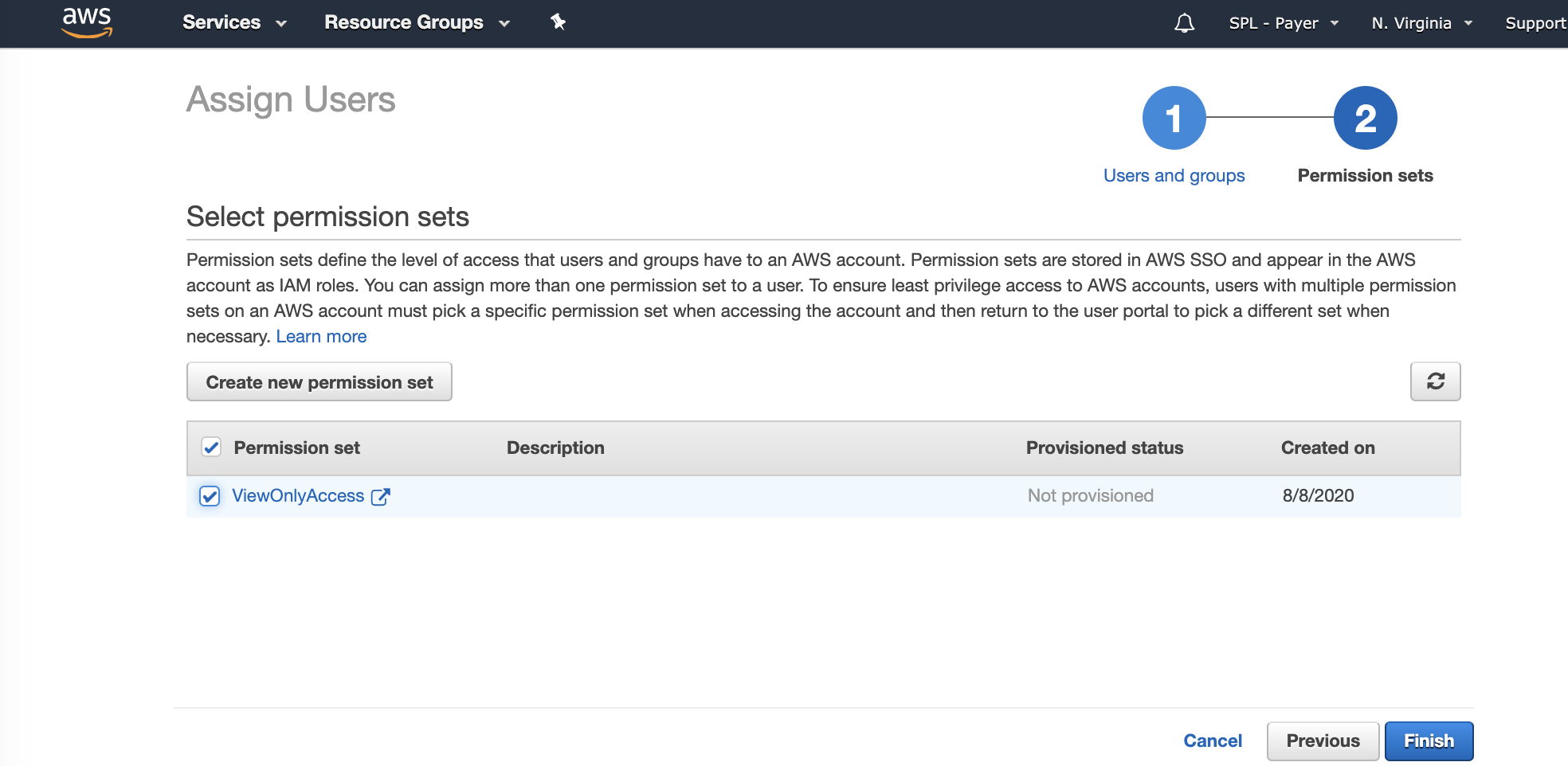Sort by Permission set column header

(296, 447)
